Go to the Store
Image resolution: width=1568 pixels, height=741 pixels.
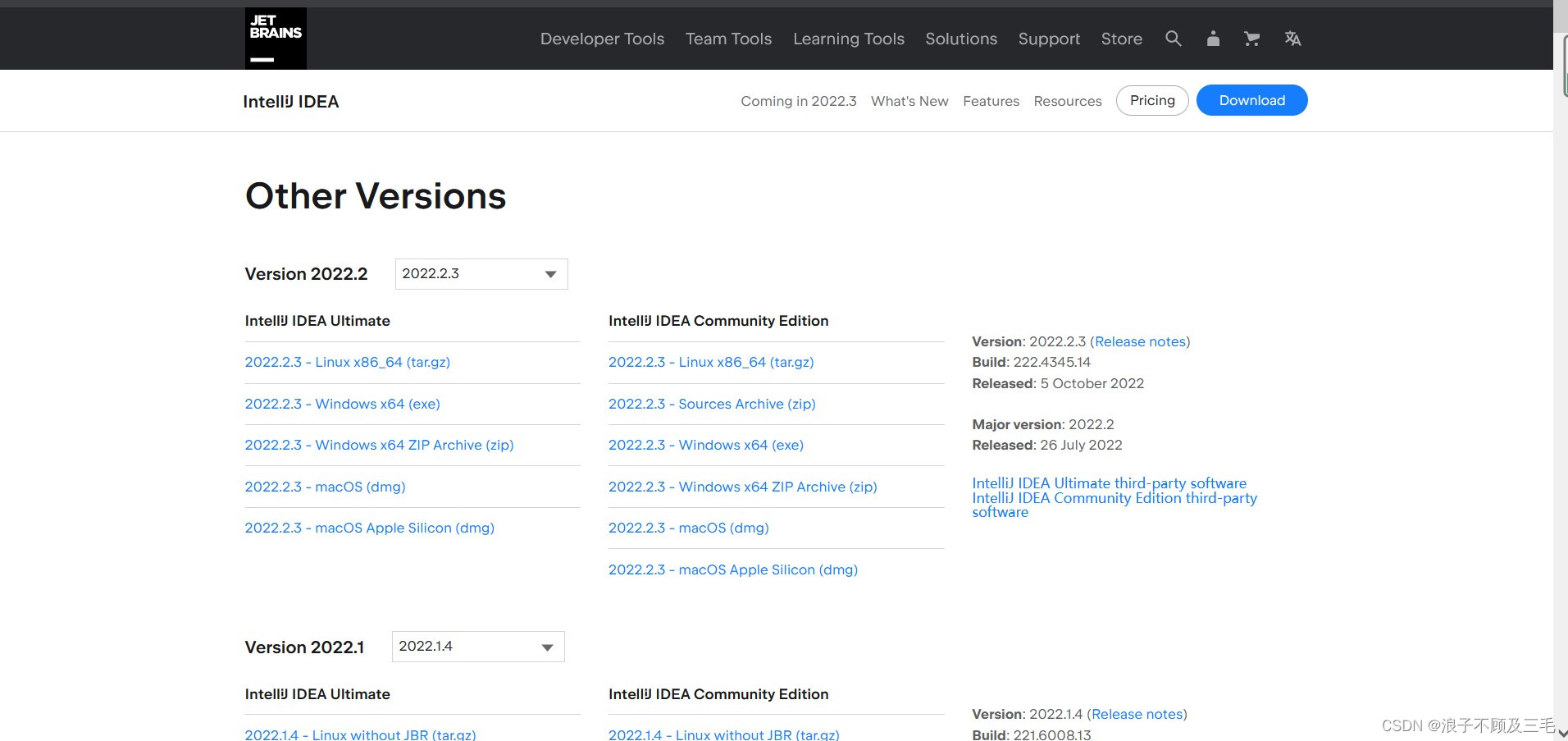1121,39
